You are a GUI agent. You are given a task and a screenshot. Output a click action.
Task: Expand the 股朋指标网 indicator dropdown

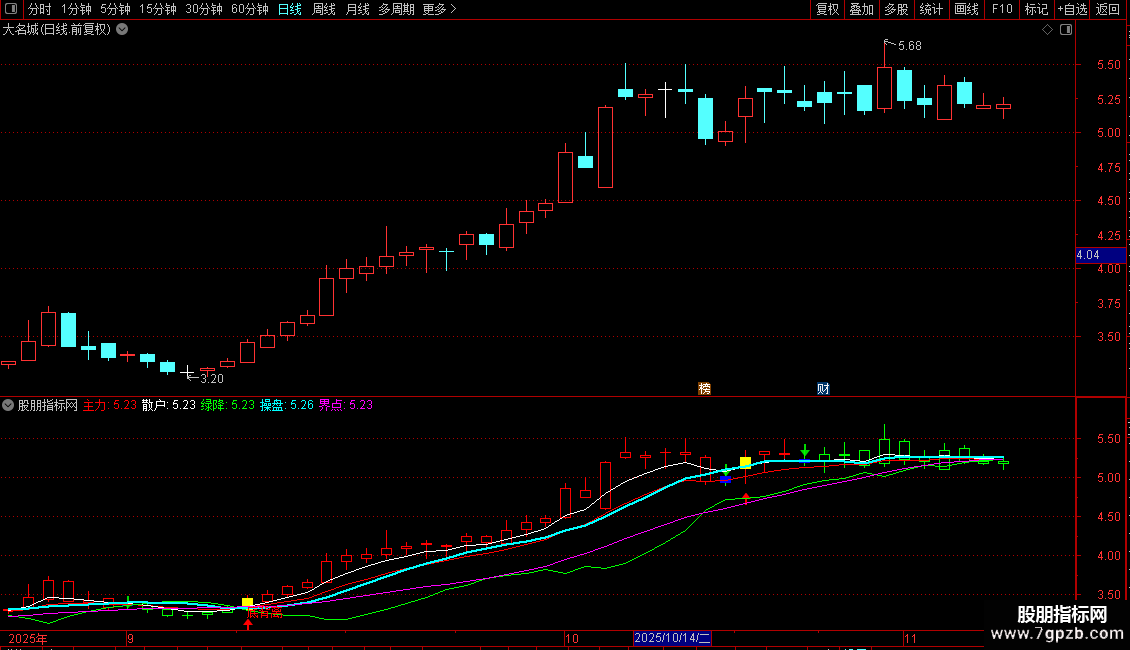tap(8, 405)
